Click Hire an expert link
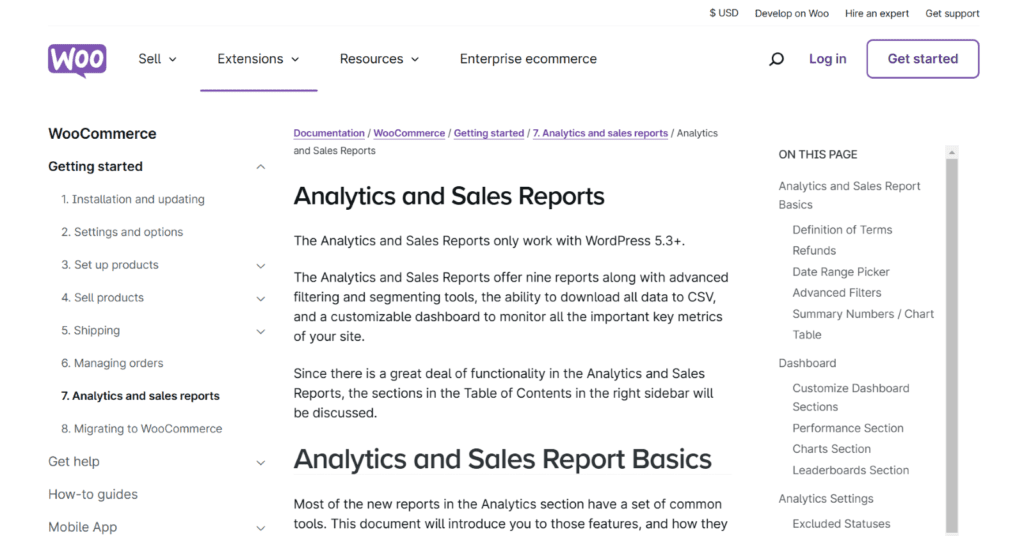 (x=876, y=13)
